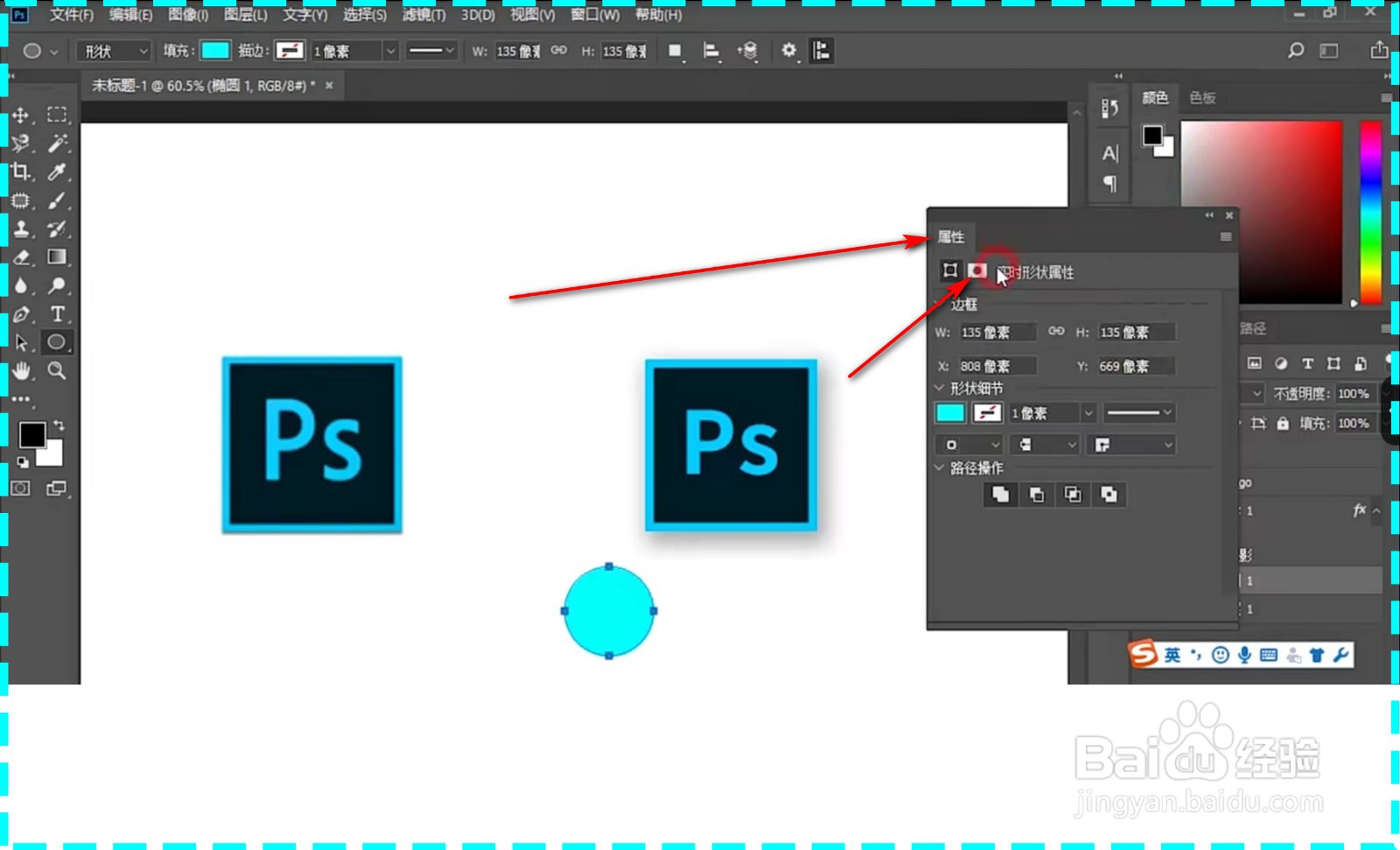Open the 滤镜(T) menu

click(423, 15)
